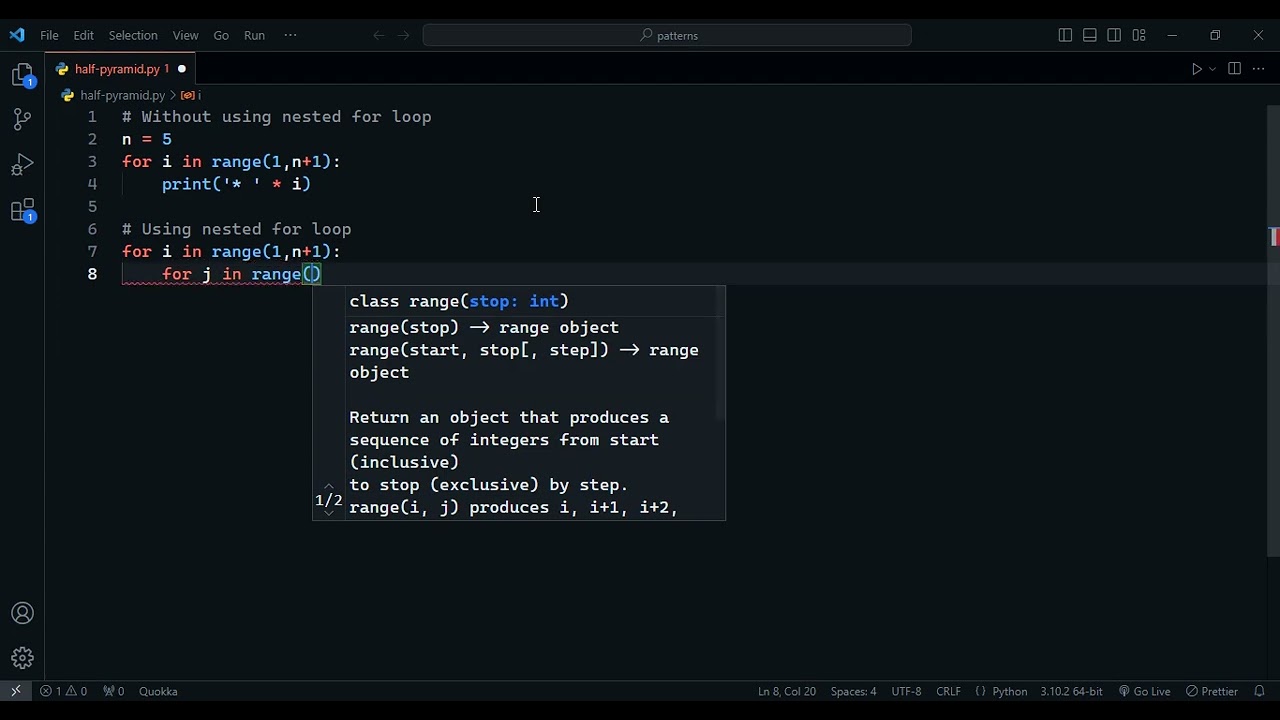Open the Run and Debug view

[22, 164]
